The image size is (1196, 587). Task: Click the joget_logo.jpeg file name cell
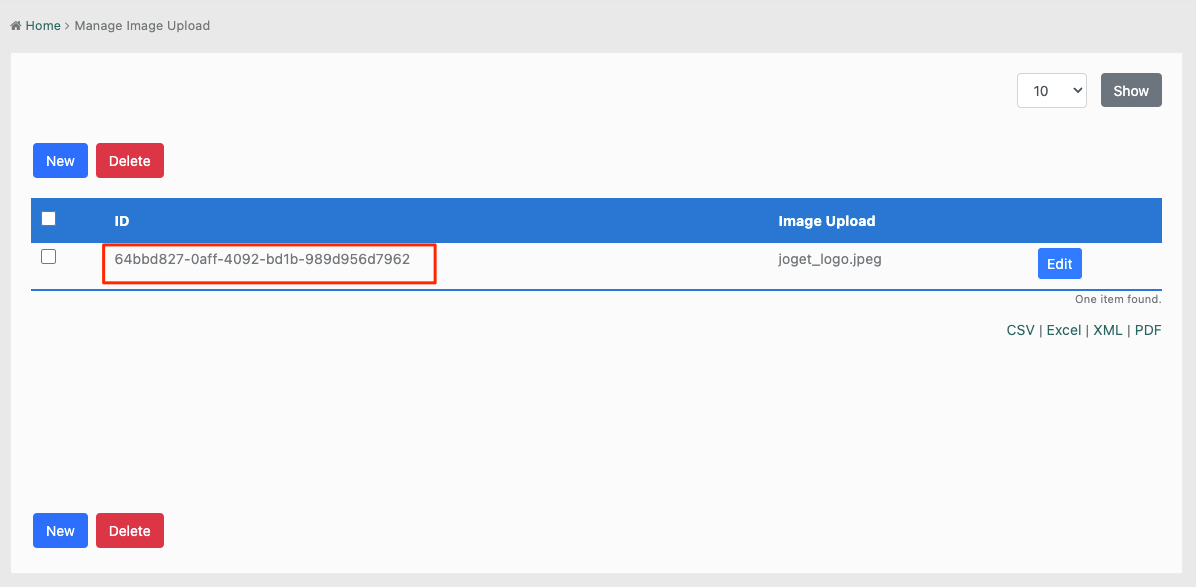click(x=829, y=259)
